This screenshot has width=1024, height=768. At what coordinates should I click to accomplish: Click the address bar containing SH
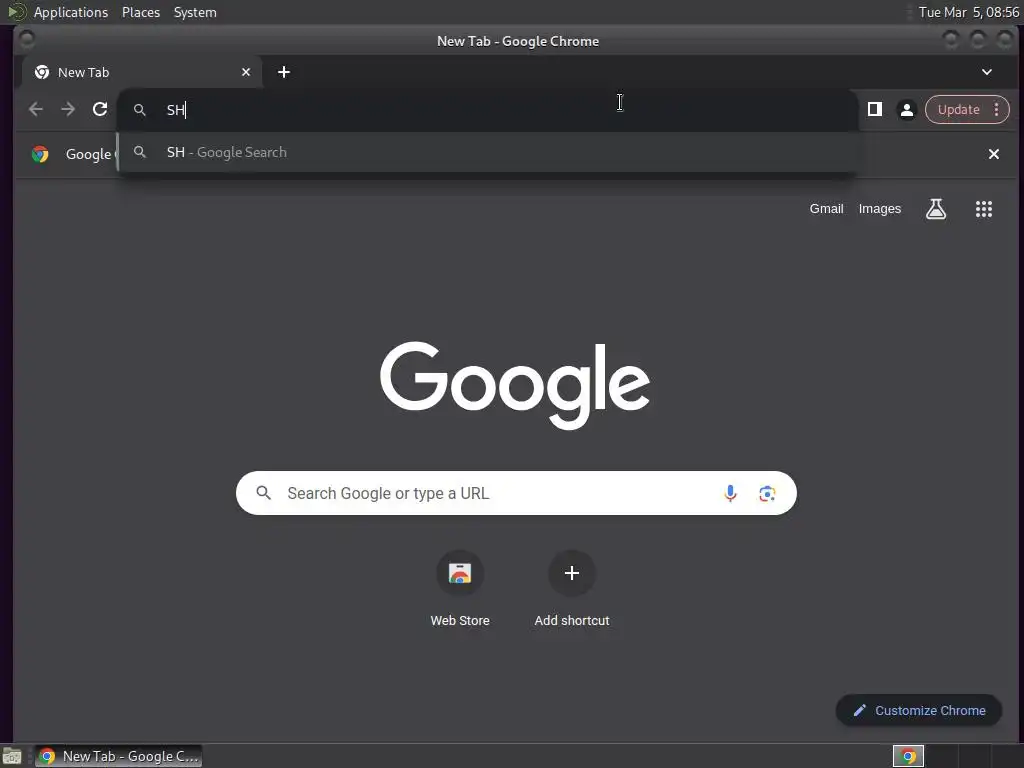[x=487, y=110]
